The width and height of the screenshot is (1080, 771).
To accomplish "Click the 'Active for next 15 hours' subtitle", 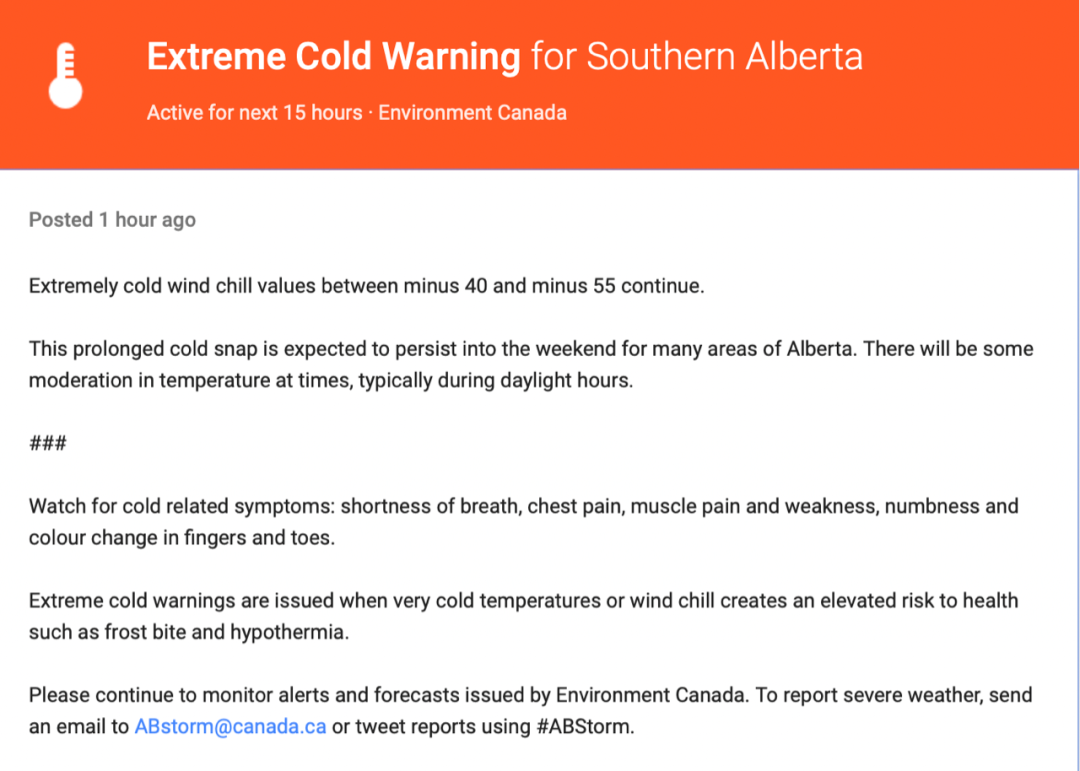I will coord(254,112).
